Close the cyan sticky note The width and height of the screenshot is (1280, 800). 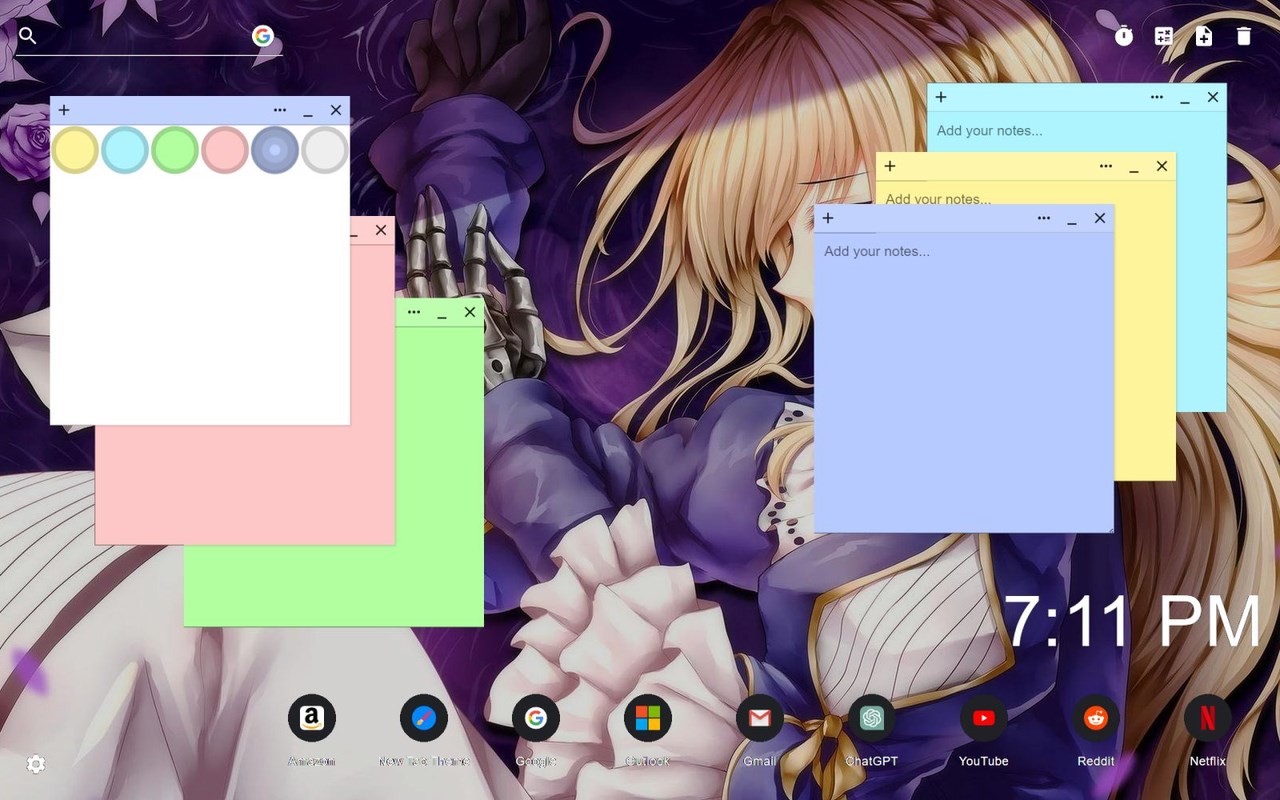point(1213,97)
